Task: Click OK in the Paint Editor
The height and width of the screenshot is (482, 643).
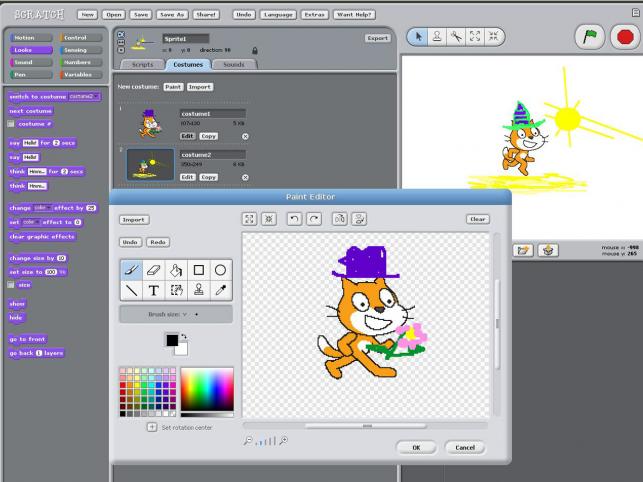Action: point(416,448)
